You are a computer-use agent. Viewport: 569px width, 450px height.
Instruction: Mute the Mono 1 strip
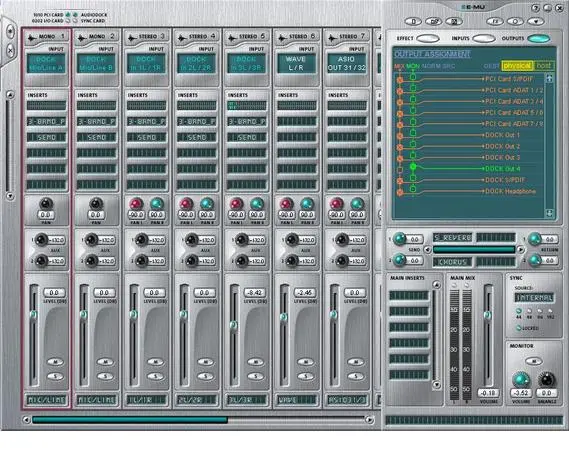tap(55, 362)
